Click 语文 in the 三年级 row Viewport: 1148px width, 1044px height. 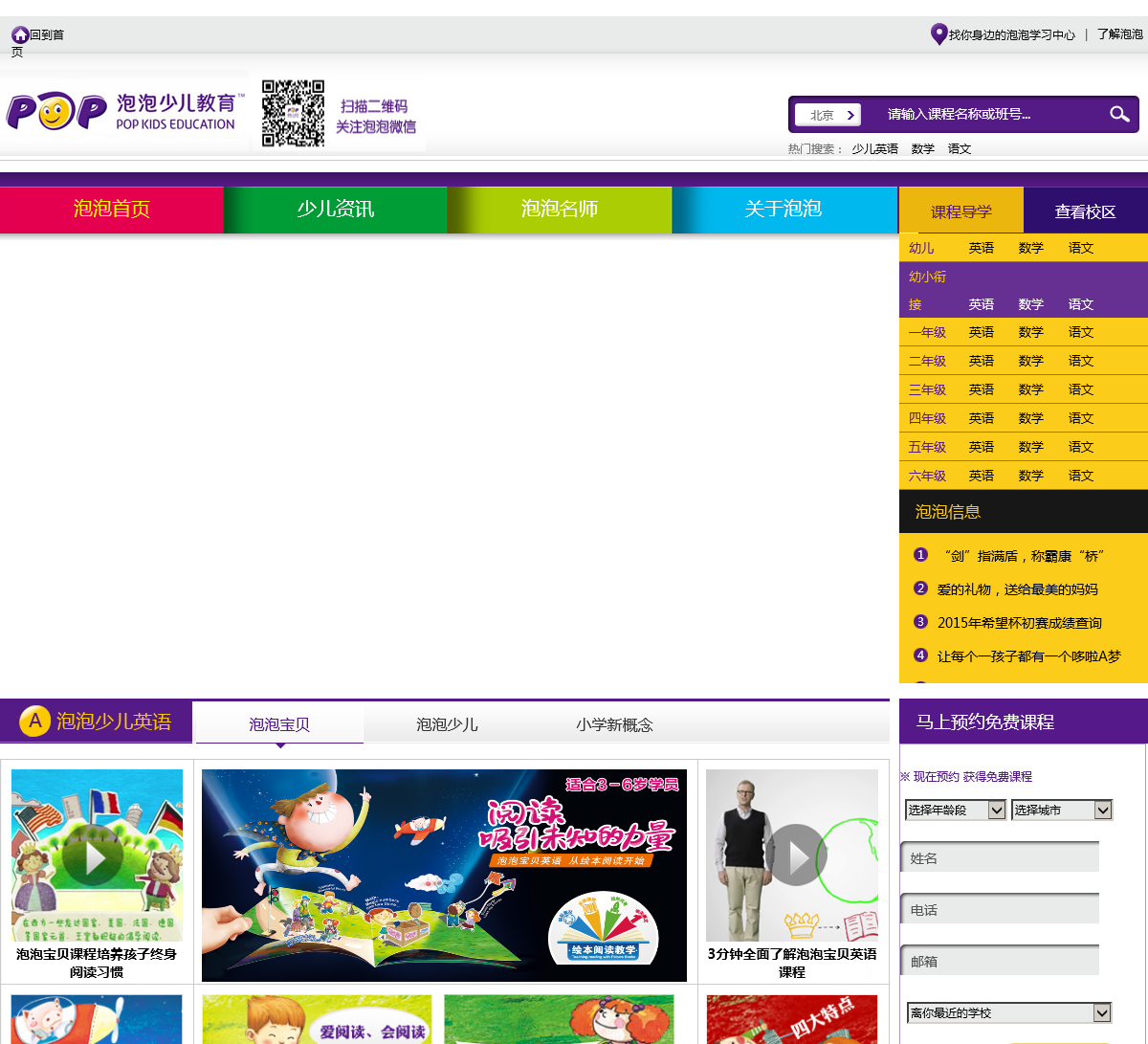[x=1081, y=389]
